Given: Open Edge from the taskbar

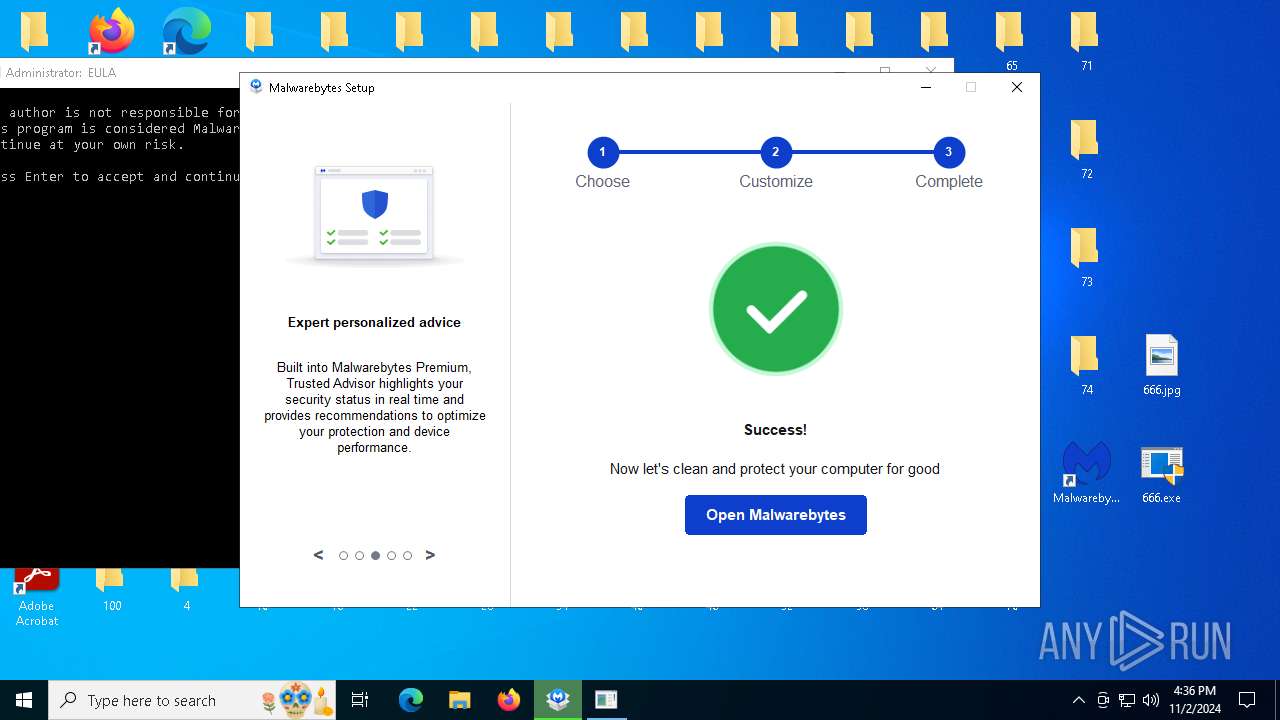Looking at the screenshot, I should 411,700.
